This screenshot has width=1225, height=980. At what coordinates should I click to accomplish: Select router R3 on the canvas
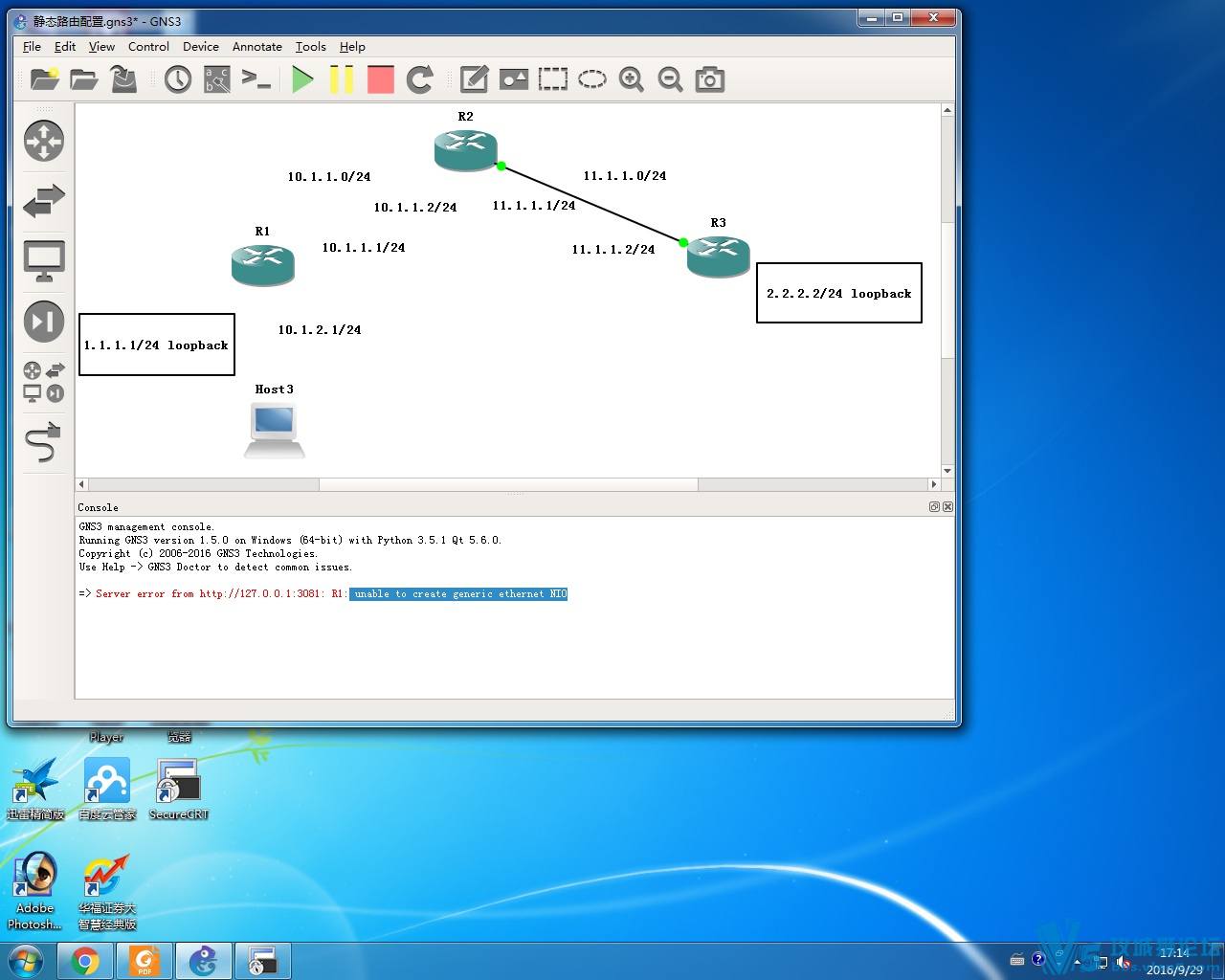tap(719, 256)
